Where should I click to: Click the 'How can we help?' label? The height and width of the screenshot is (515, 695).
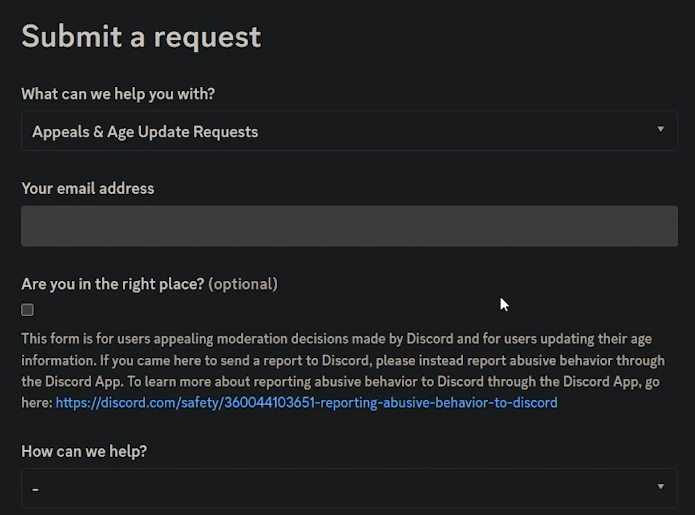point(84,451)
